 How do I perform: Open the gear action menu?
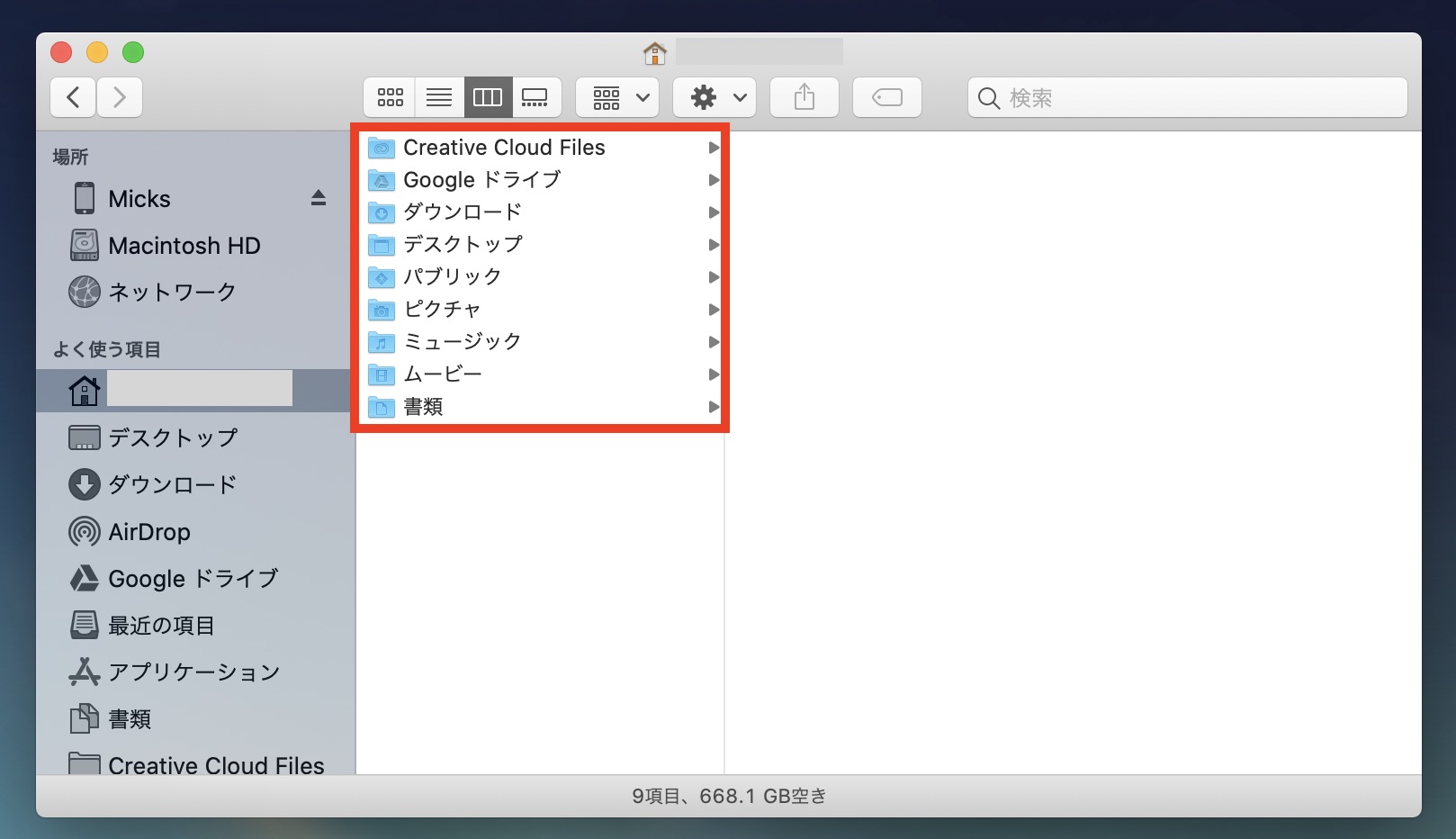715,97
